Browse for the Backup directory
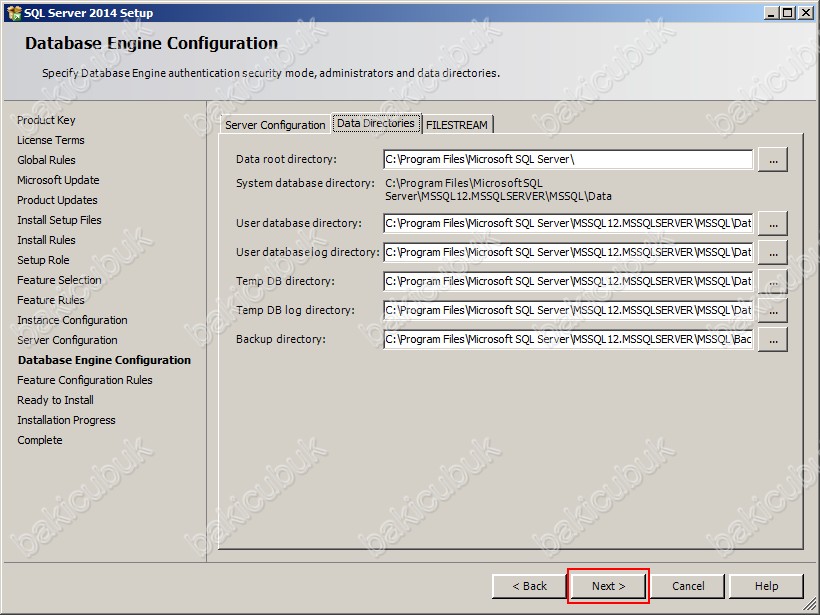Viewport: 820px width, 615px height. click(773, 340)
